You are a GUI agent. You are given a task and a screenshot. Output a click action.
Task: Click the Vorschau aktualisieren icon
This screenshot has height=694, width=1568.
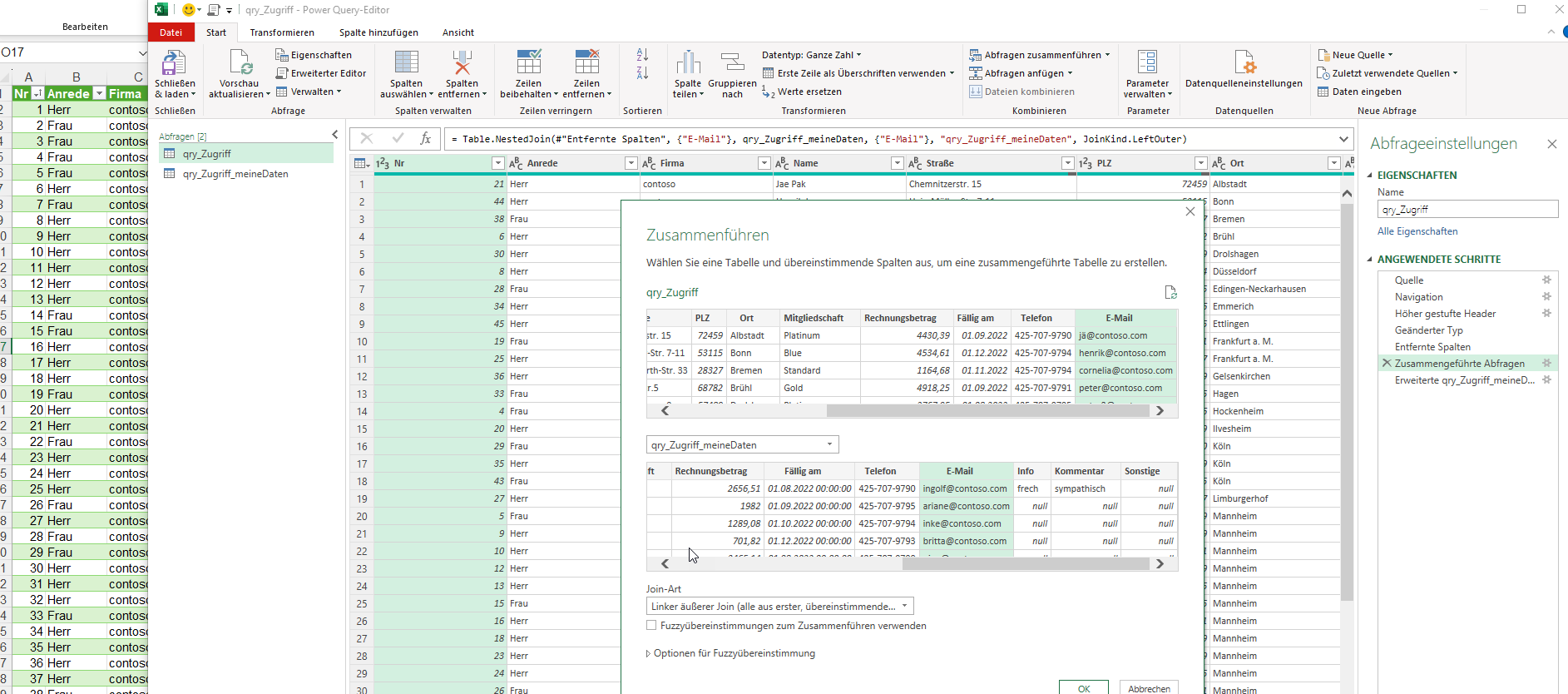click(x=240, y=63)
